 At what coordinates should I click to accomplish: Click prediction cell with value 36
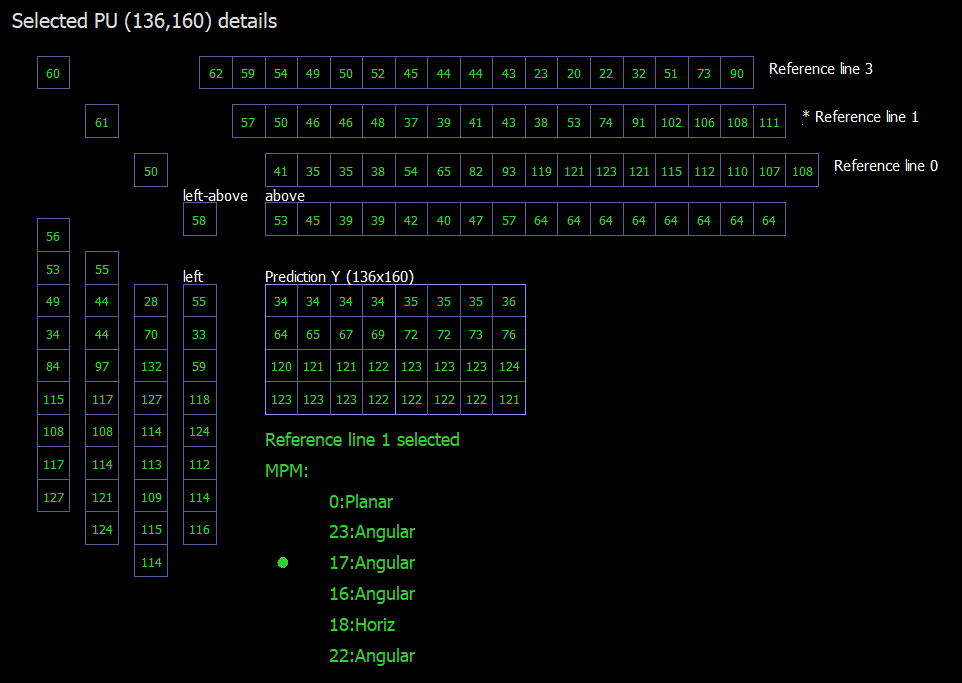[509, 301]
